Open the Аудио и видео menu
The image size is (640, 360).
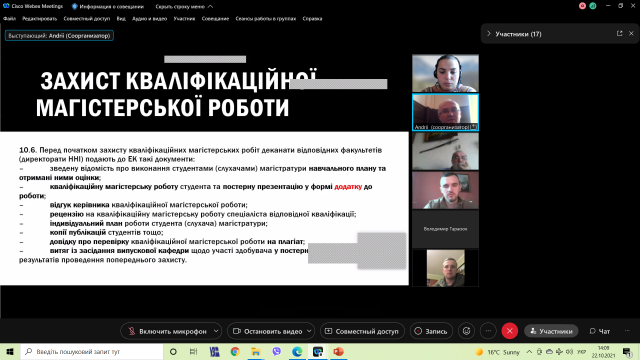click(149, 18)
